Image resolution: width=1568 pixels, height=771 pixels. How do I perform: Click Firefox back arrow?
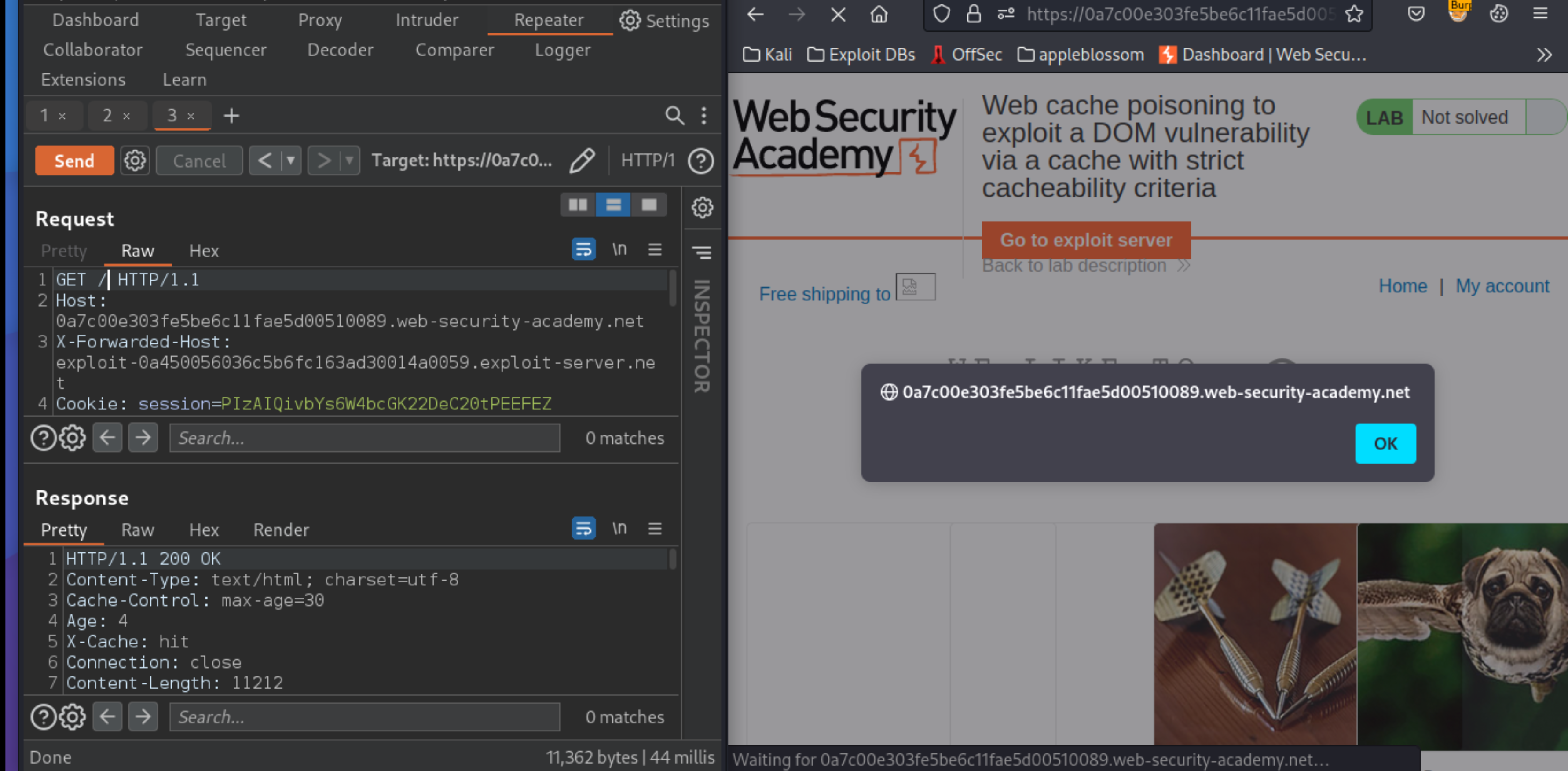click(x=755, y=15)
